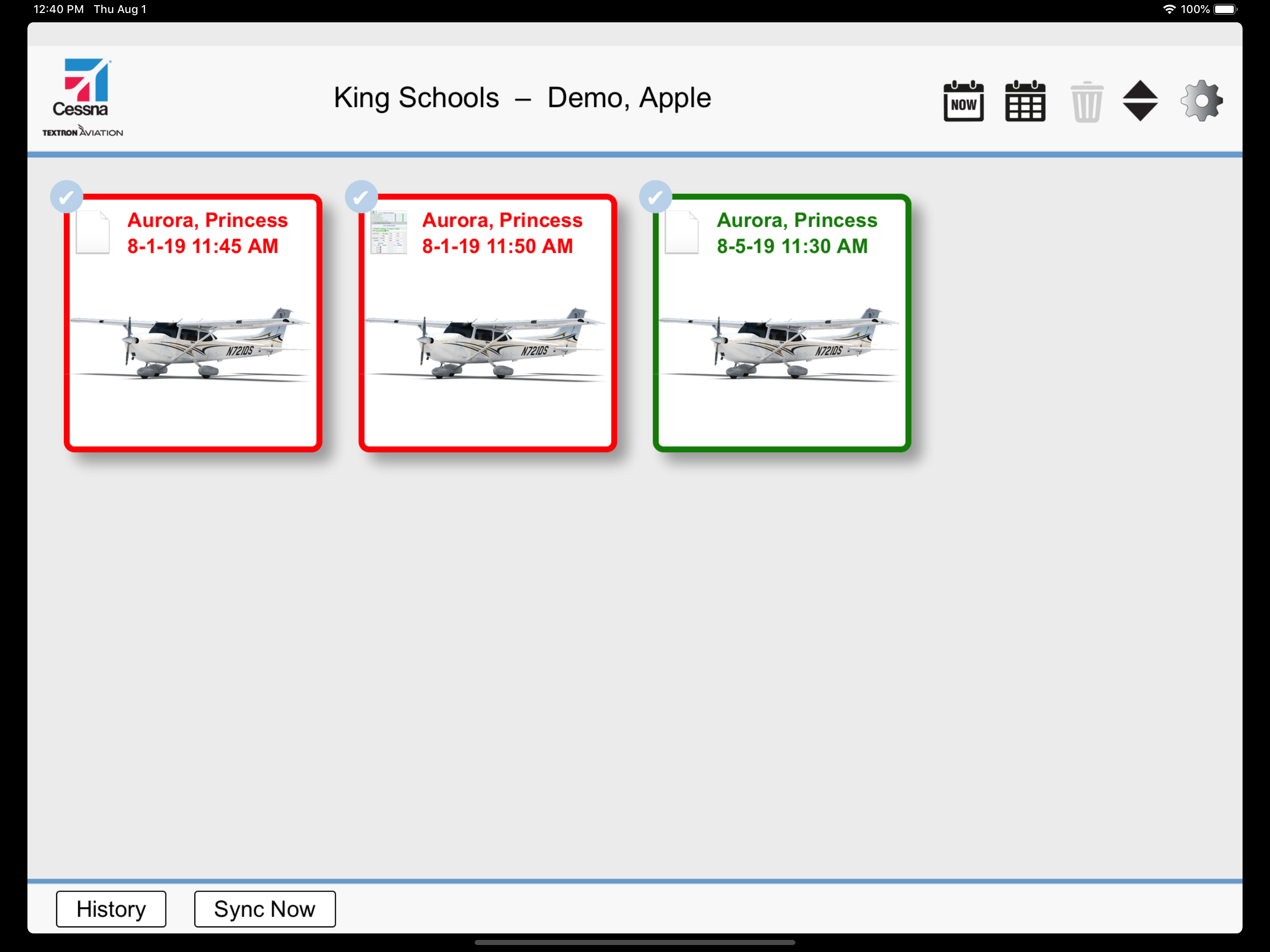
Task: Tap the Sync Now button
Action: [x=265, y=909]
